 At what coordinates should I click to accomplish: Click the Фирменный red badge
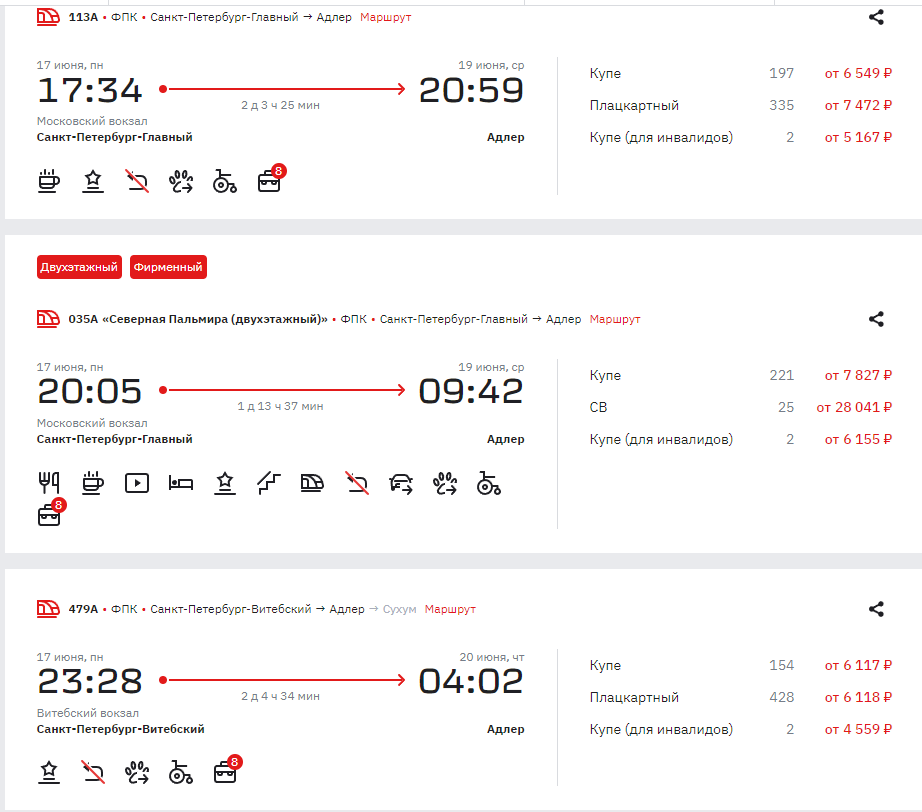click(168, 267)
